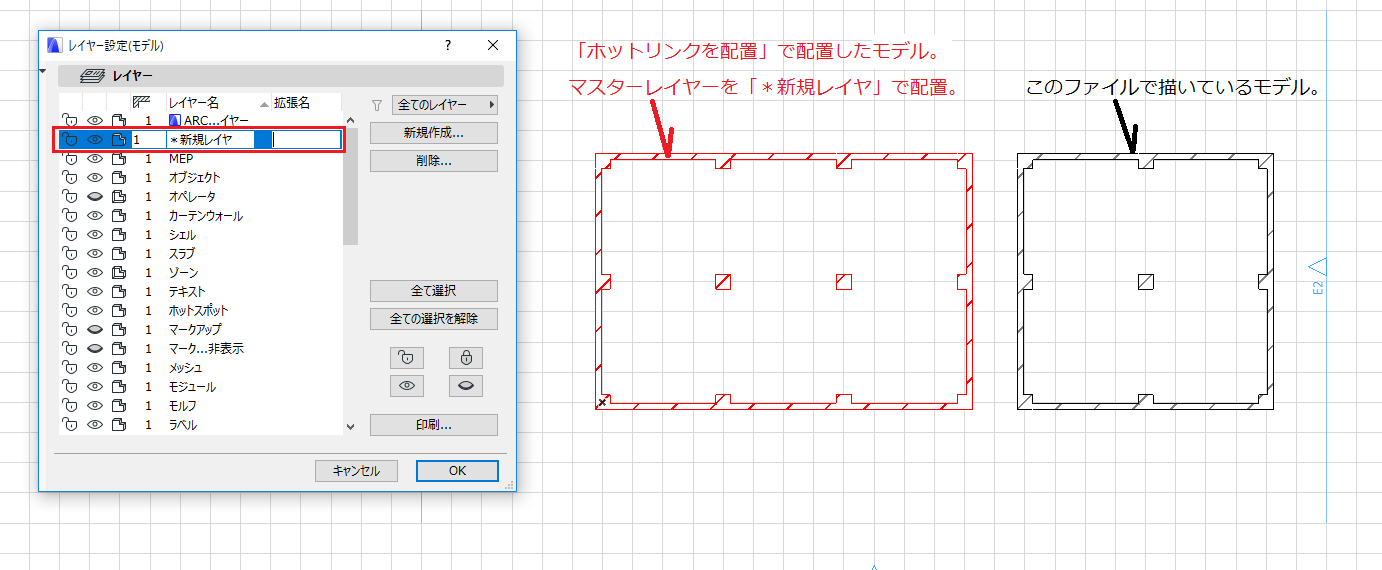Click the lock selected layers icon button
The image size is (1382, 570).
point(466,357)
